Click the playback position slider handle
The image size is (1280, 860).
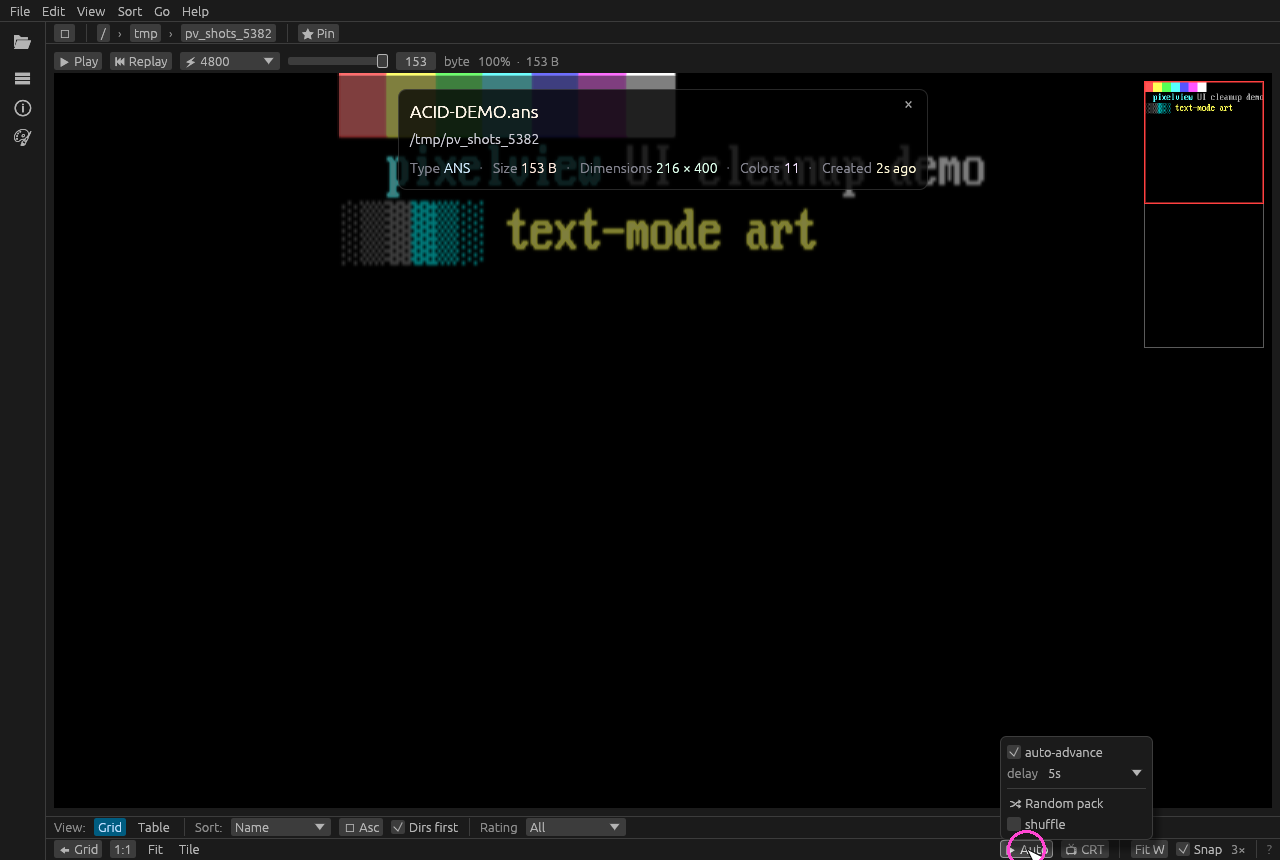pyautogui.click(x=382, y=62)
